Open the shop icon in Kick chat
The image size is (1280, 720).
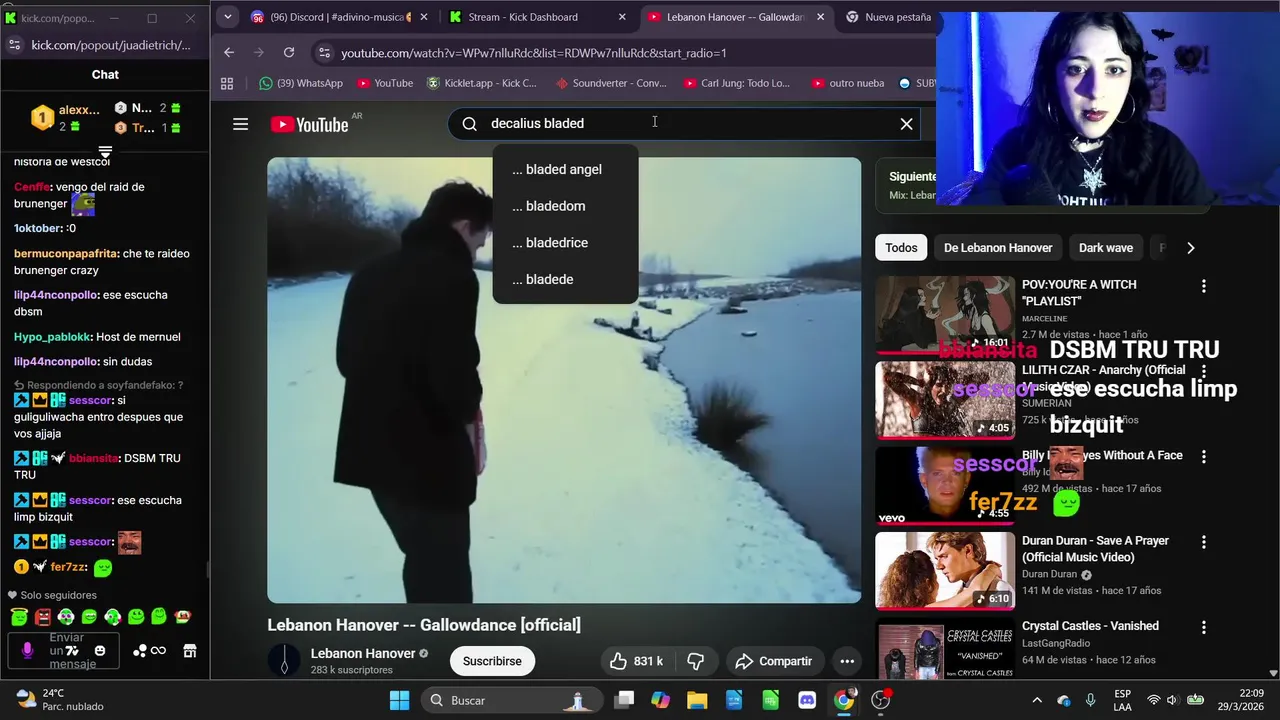(x=189, y=651)
